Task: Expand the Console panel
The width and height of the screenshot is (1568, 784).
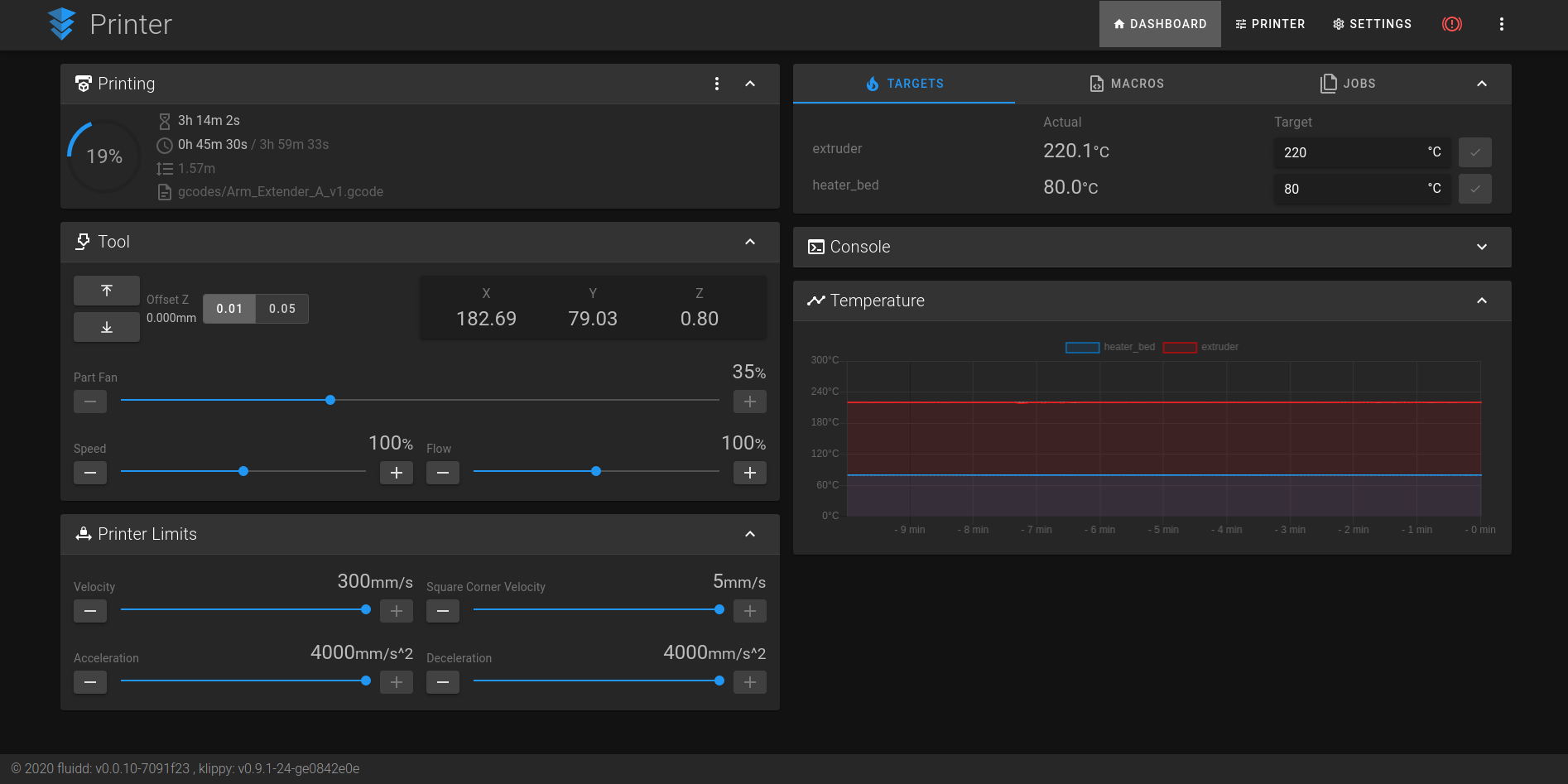Action: coord(1481,247)
